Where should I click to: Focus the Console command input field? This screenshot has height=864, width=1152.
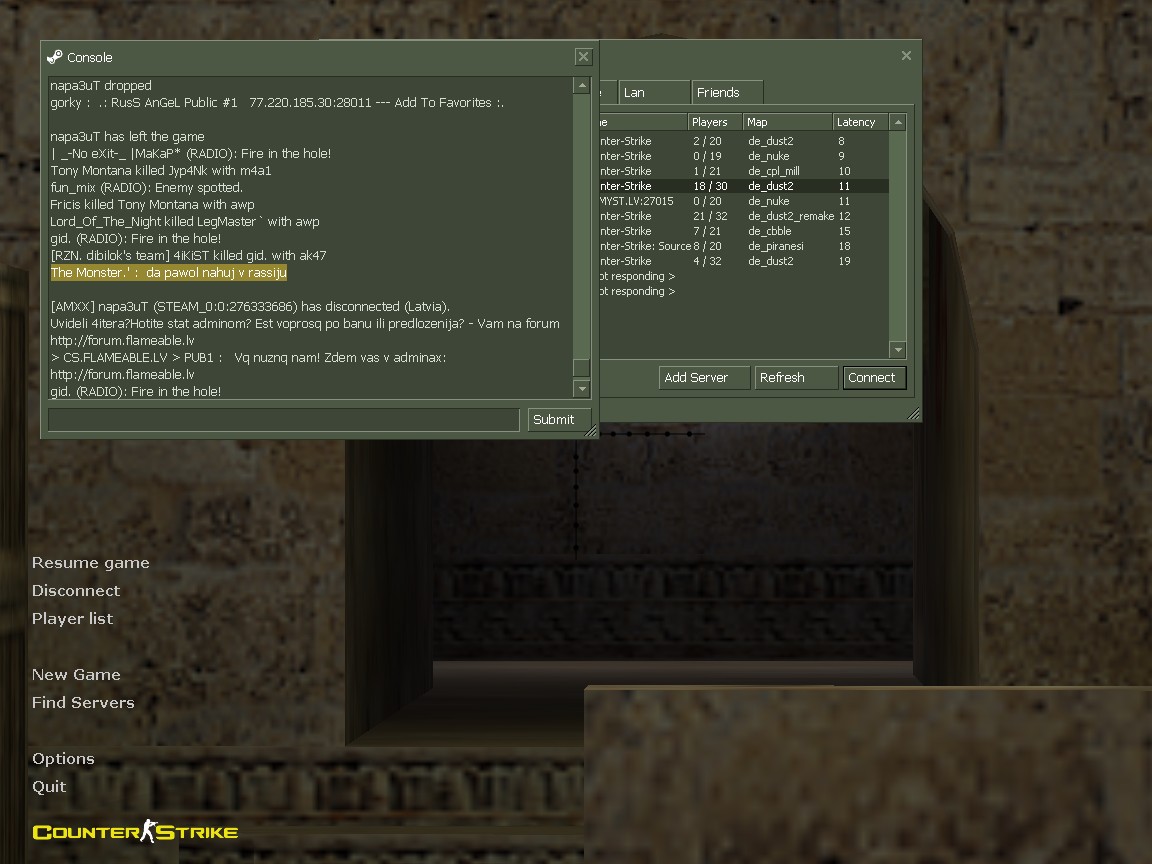pos(284,420)
